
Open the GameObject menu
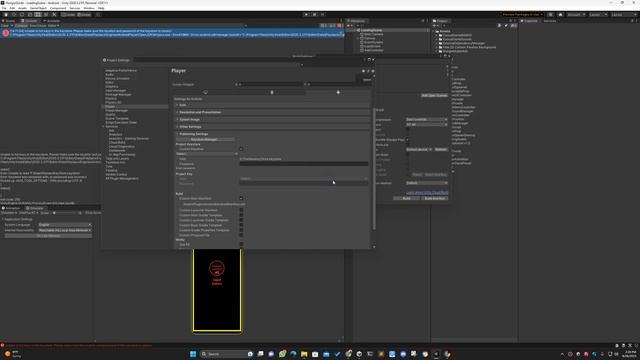[38, 8]
